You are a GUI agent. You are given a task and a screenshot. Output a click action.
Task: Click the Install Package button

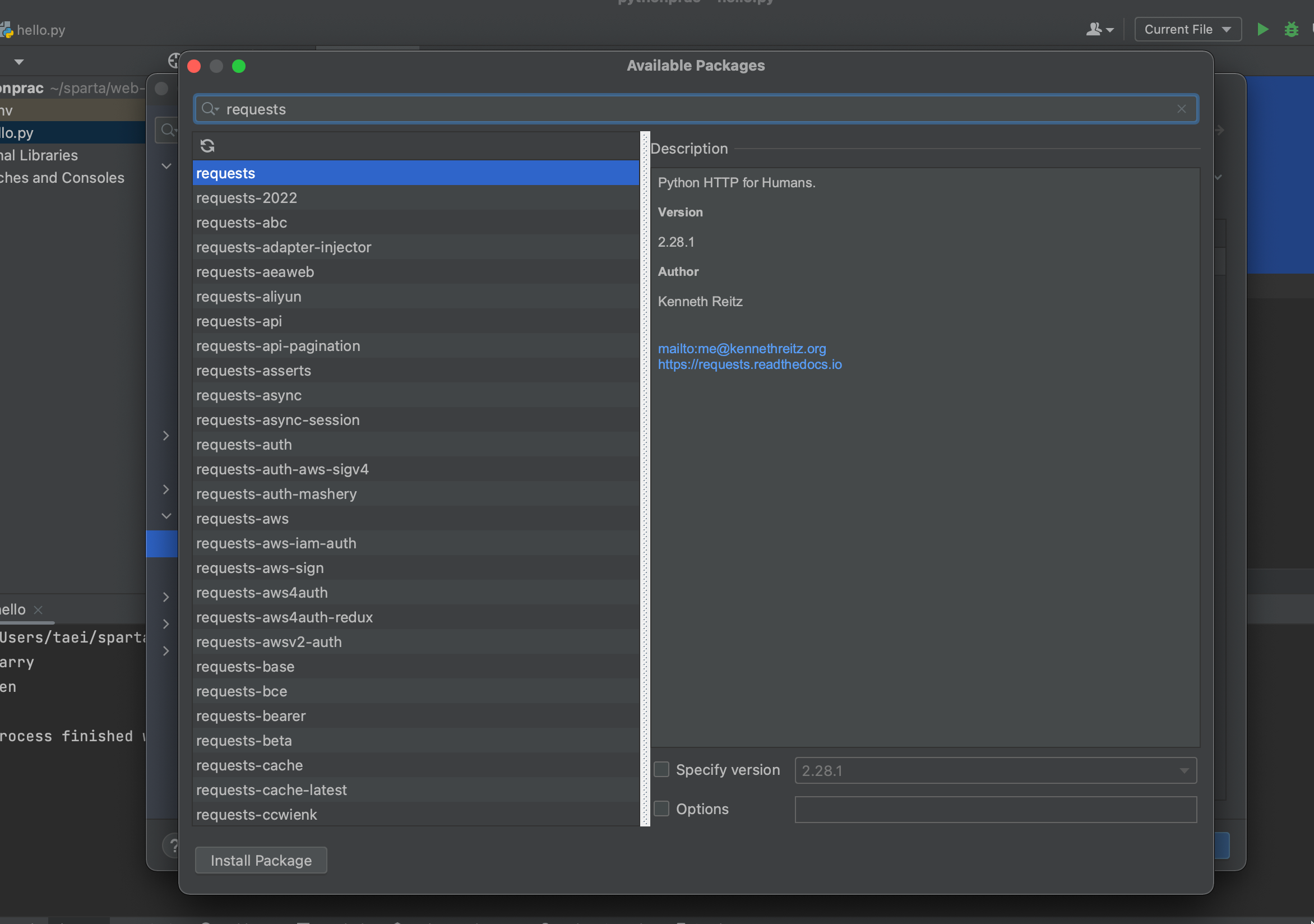[x=261, y=860]
